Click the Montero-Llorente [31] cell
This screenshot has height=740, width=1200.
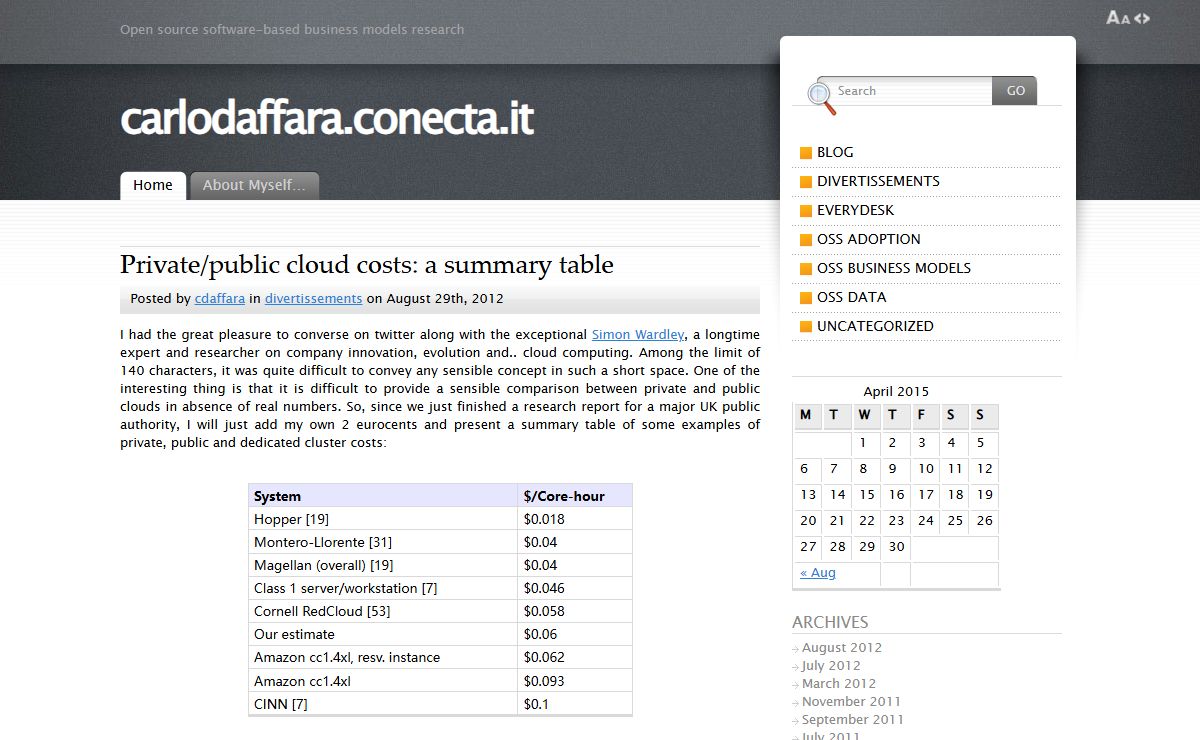click(383, 542)
